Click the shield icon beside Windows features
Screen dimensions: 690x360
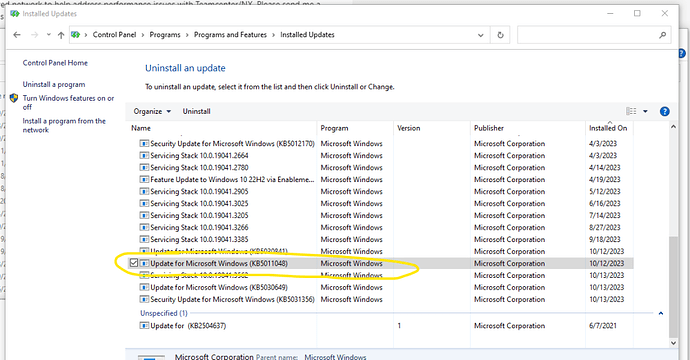14,98
